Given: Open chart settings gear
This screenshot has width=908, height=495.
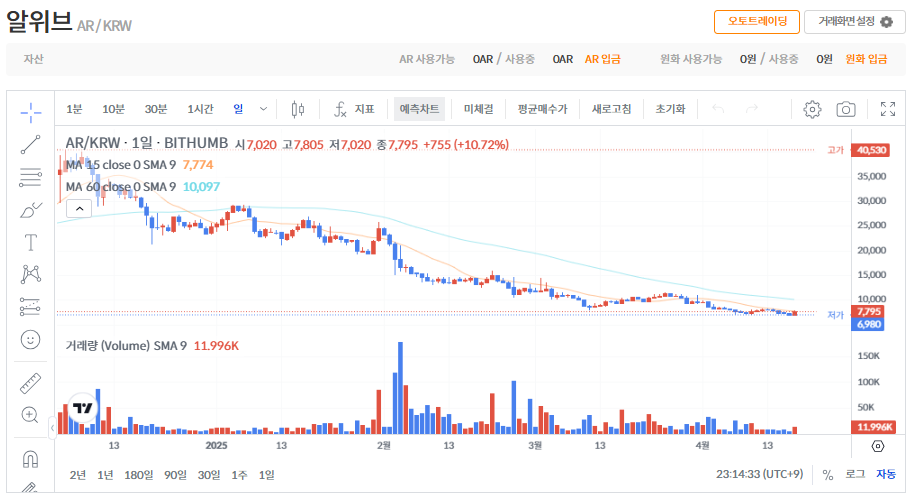Looking at the screenshot, I should (x=812, y=109).
